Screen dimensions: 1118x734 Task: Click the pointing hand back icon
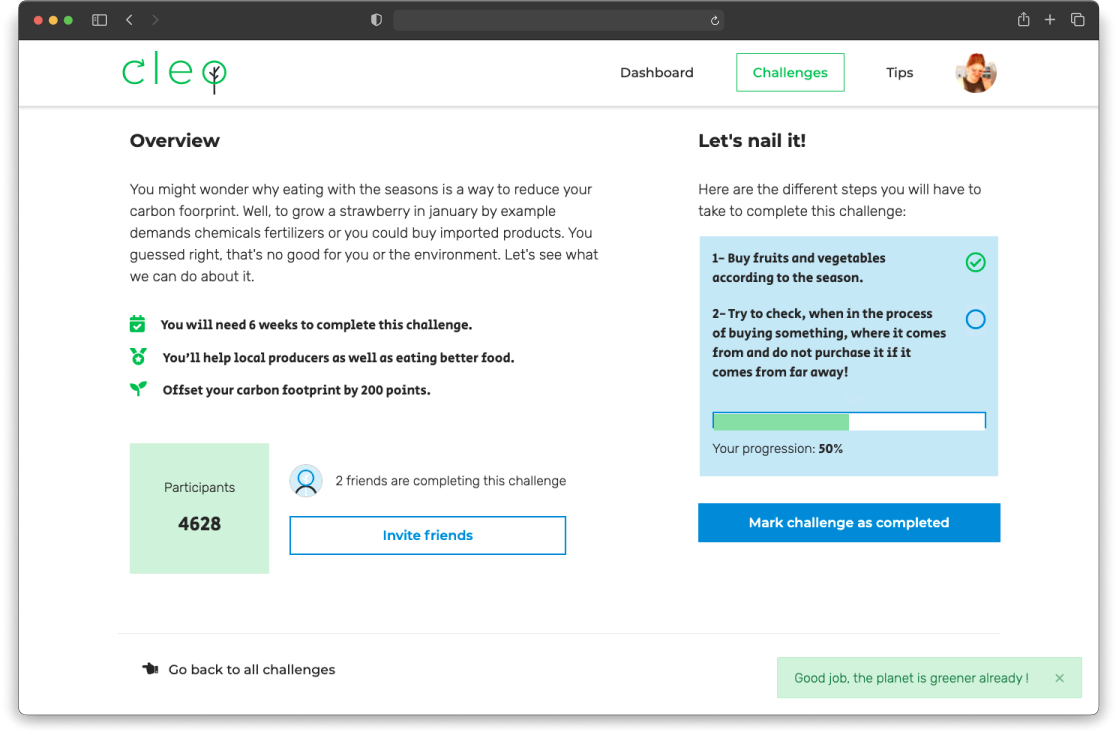click(150, 669)
